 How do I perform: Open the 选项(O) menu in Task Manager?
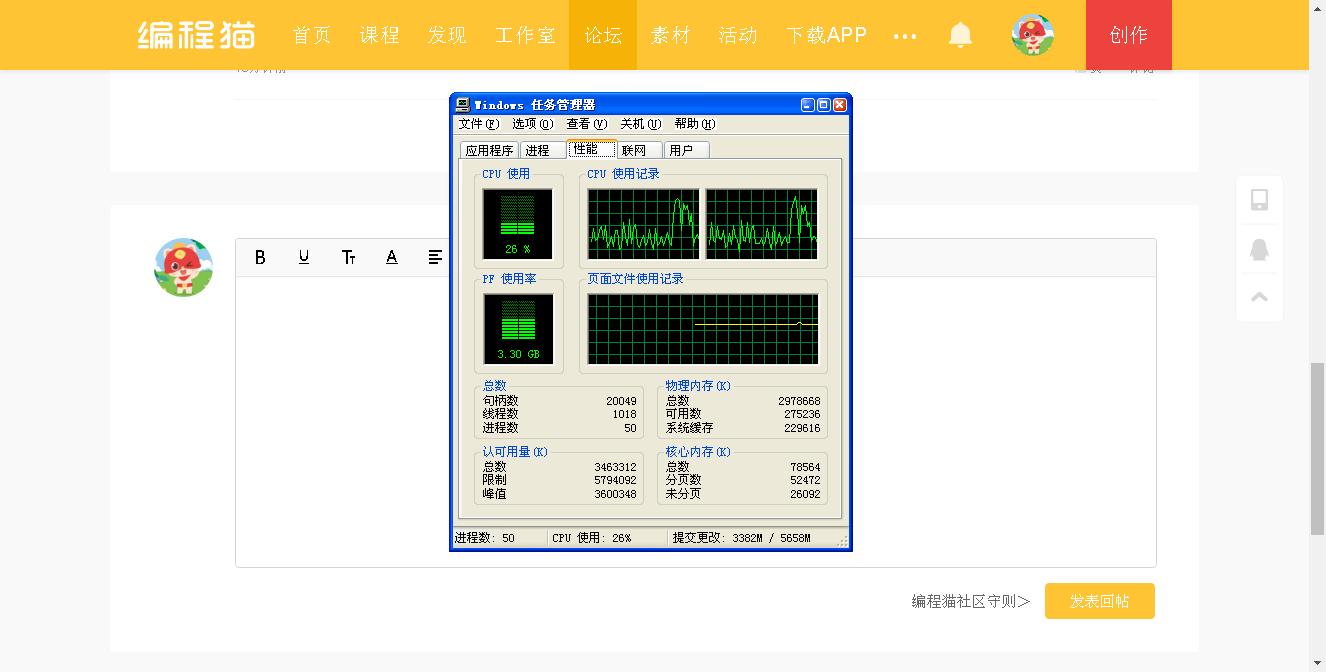click(x=533, y=124)
